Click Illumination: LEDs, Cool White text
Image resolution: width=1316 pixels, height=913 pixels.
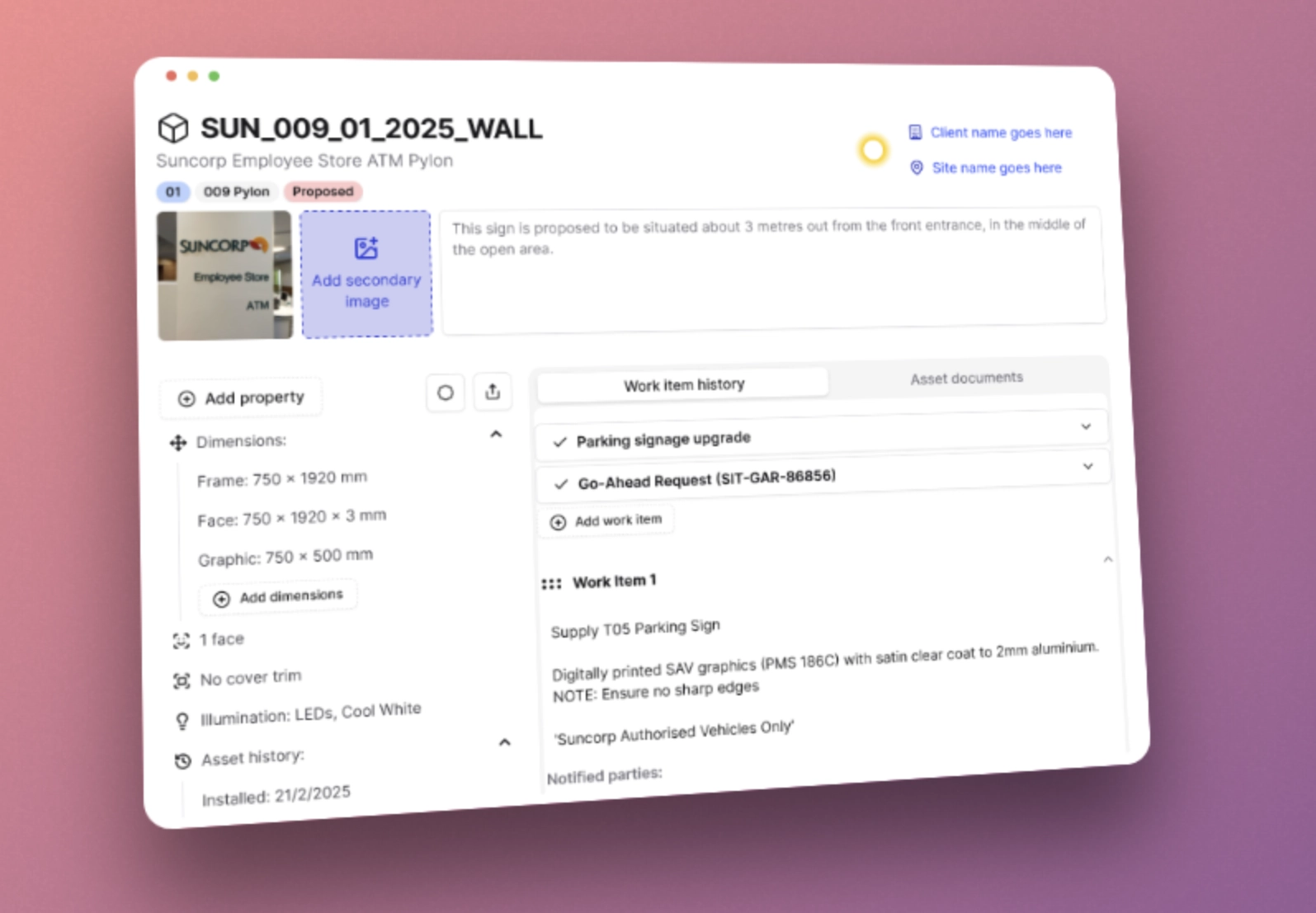[311, 714]
